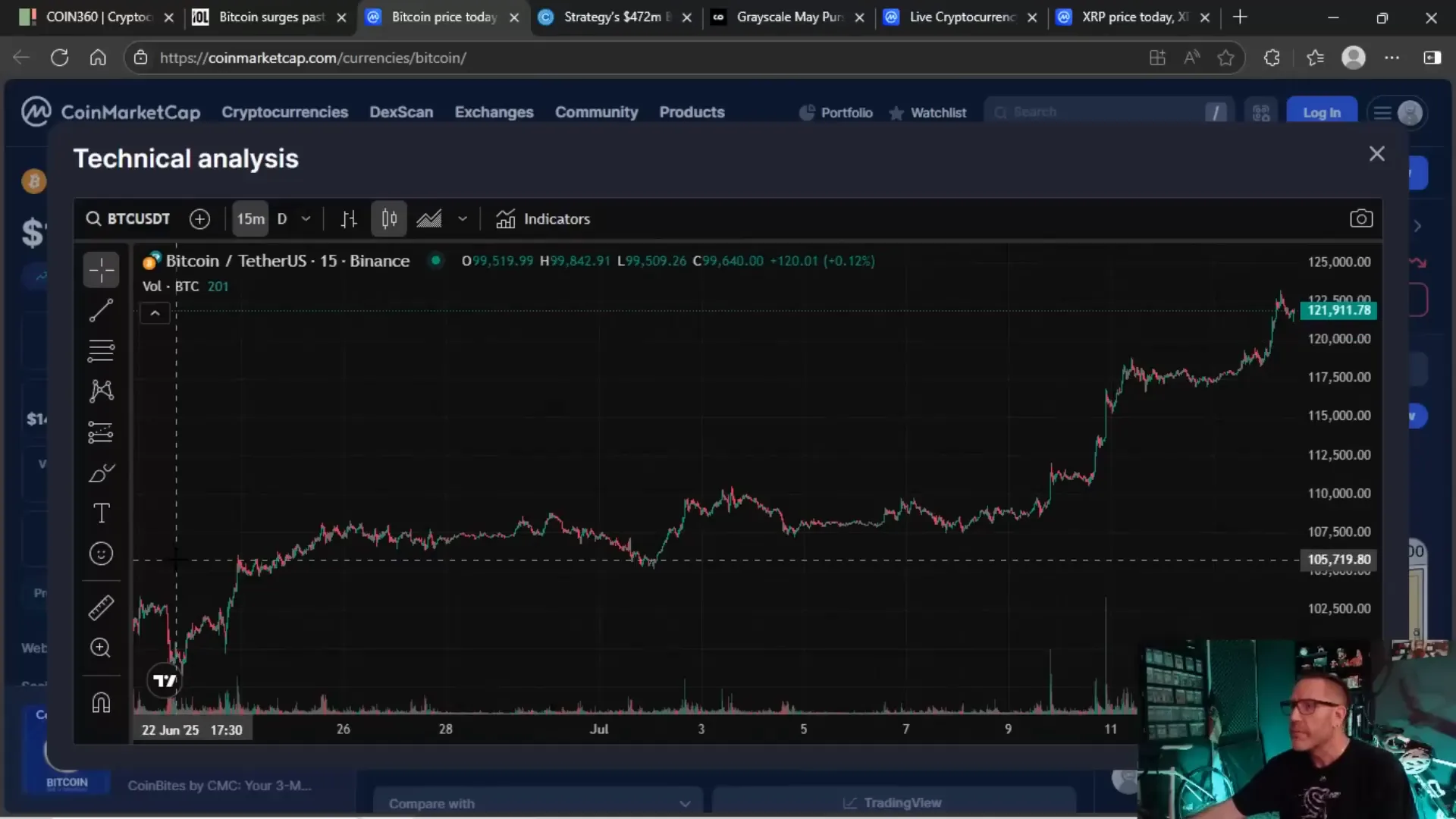Open browser settings and more menu
This screenshot has height=819, width=1456.
(x=1392, y=58)
